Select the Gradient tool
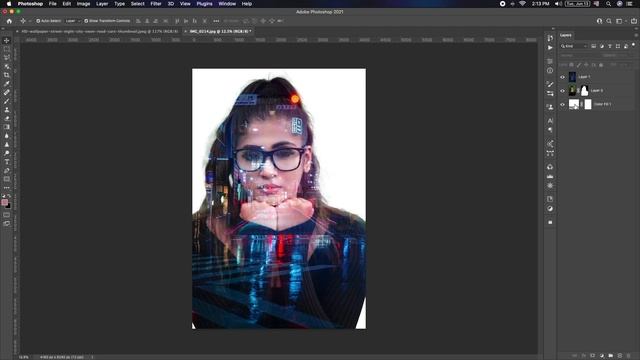 tap(7, 127)
